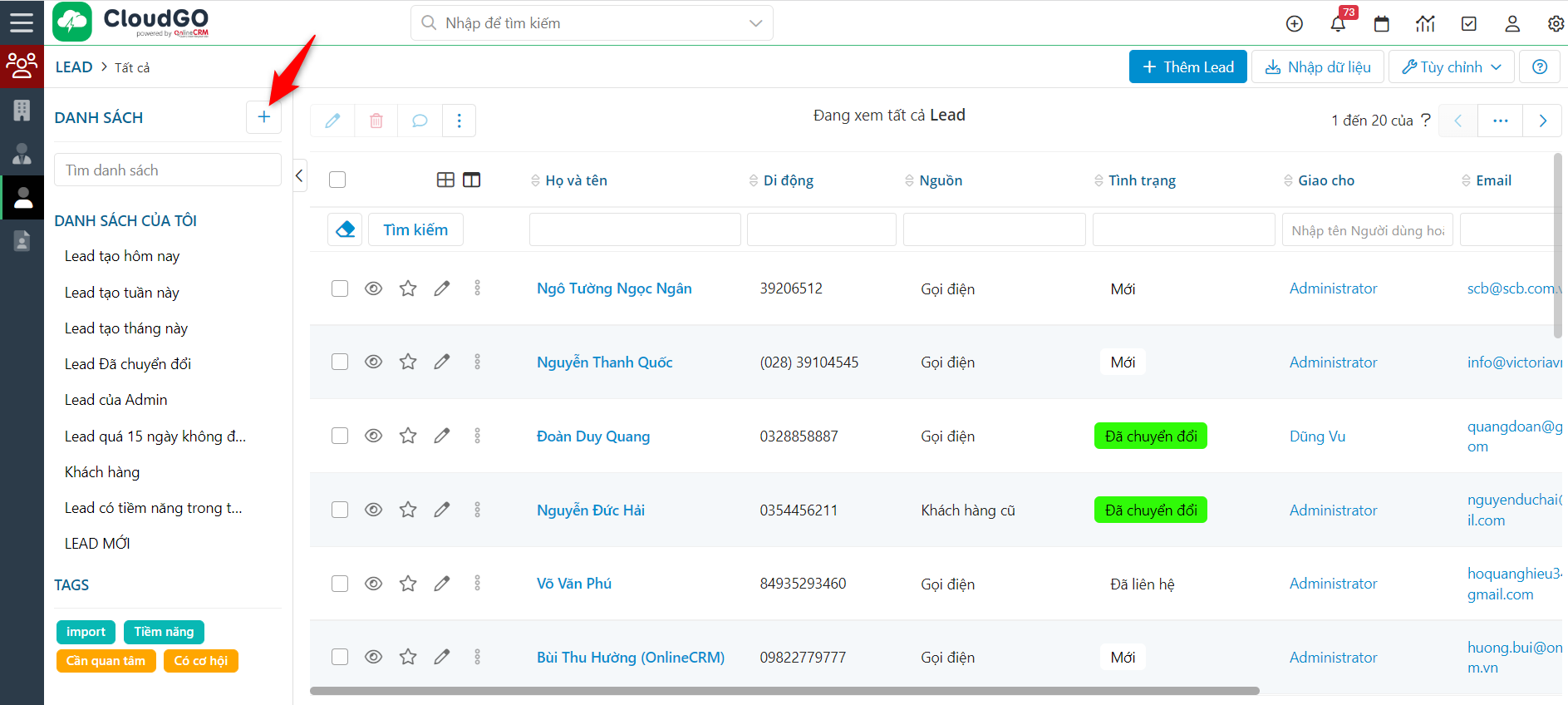Image resolution: width=1568 pixels, height=705 pixels.
Task: Open the 'Khách hàng' list item
Action: [x=102, y=471]
